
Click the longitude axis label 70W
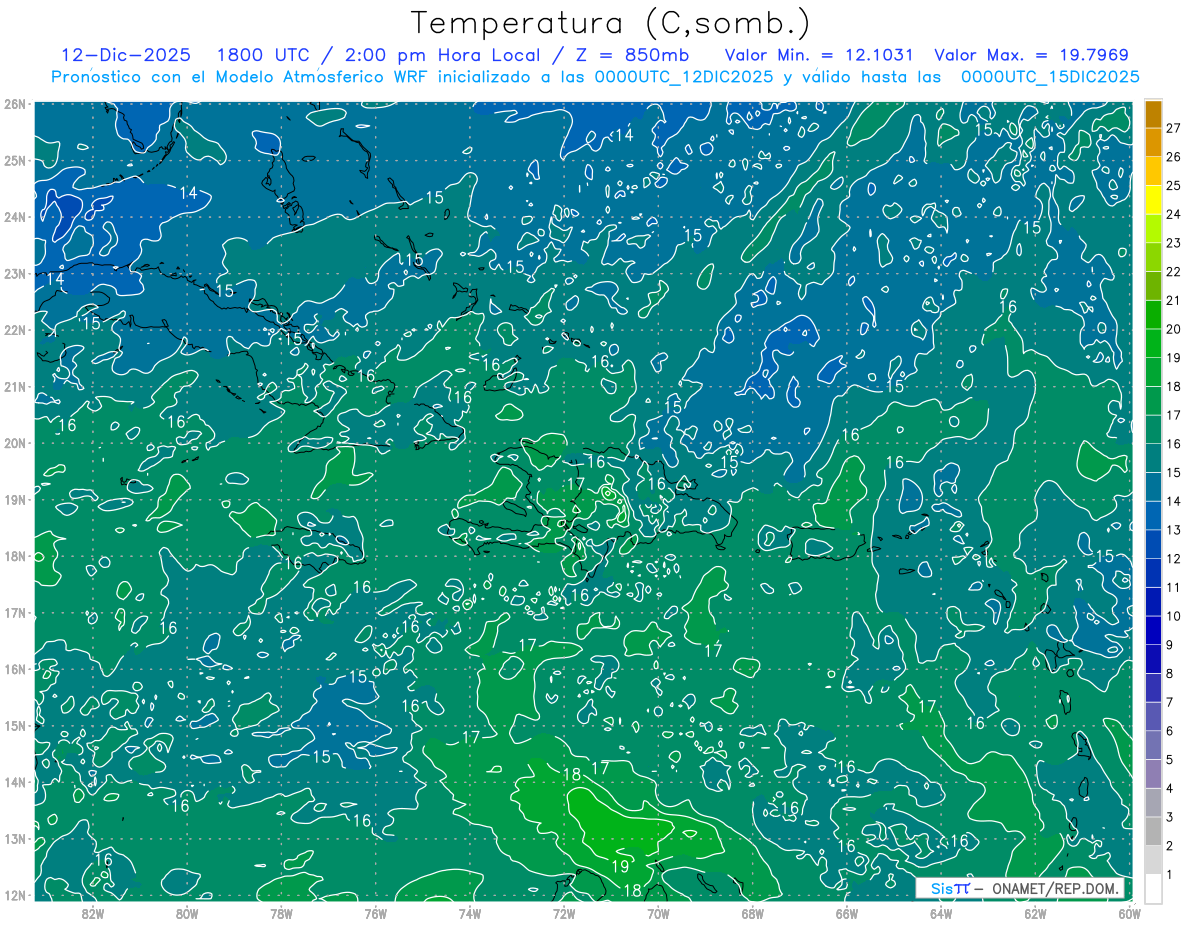(x=658, y=913)
